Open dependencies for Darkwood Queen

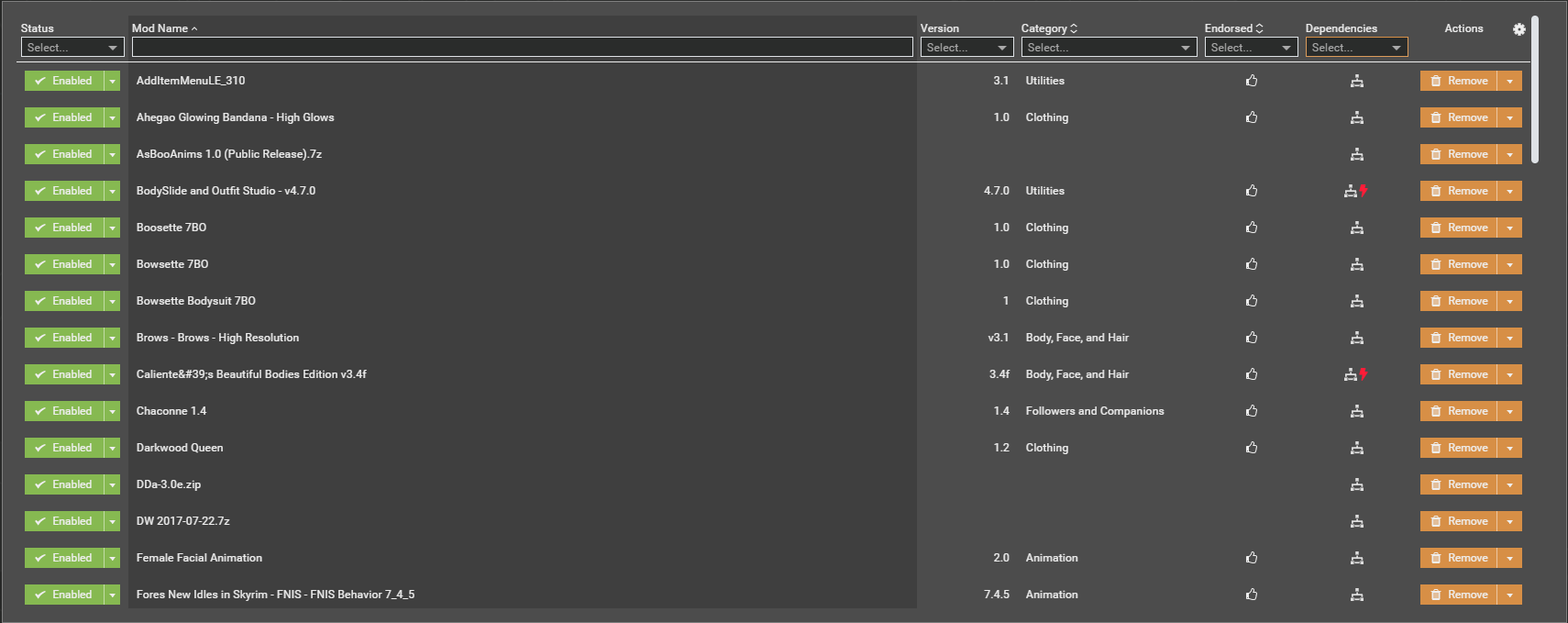(1357, 448)
